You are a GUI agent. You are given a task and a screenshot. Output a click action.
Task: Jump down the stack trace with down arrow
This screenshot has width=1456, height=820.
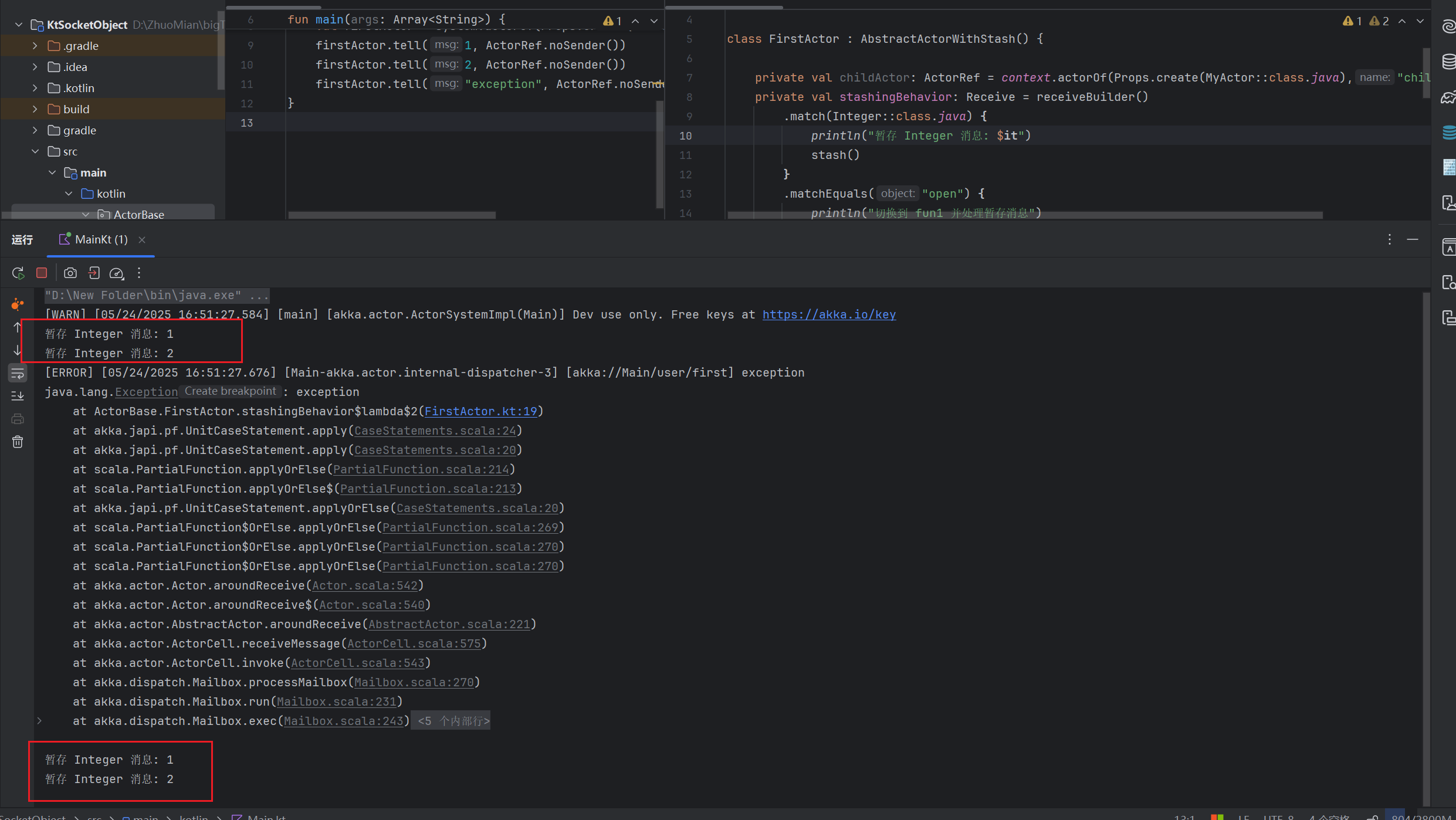(18, 351)
